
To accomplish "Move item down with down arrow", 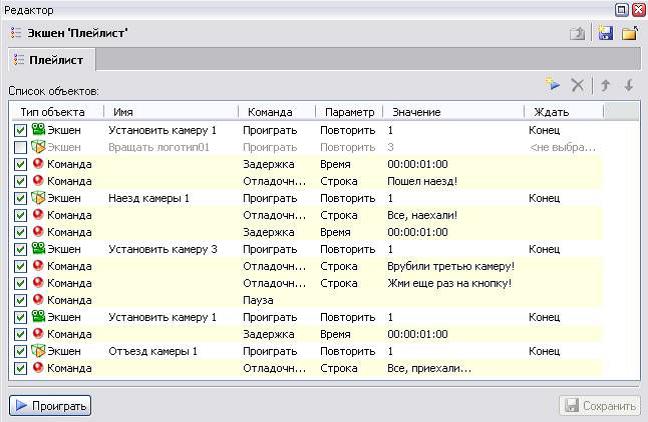I will pyautogui.click(x=629, y=85).
